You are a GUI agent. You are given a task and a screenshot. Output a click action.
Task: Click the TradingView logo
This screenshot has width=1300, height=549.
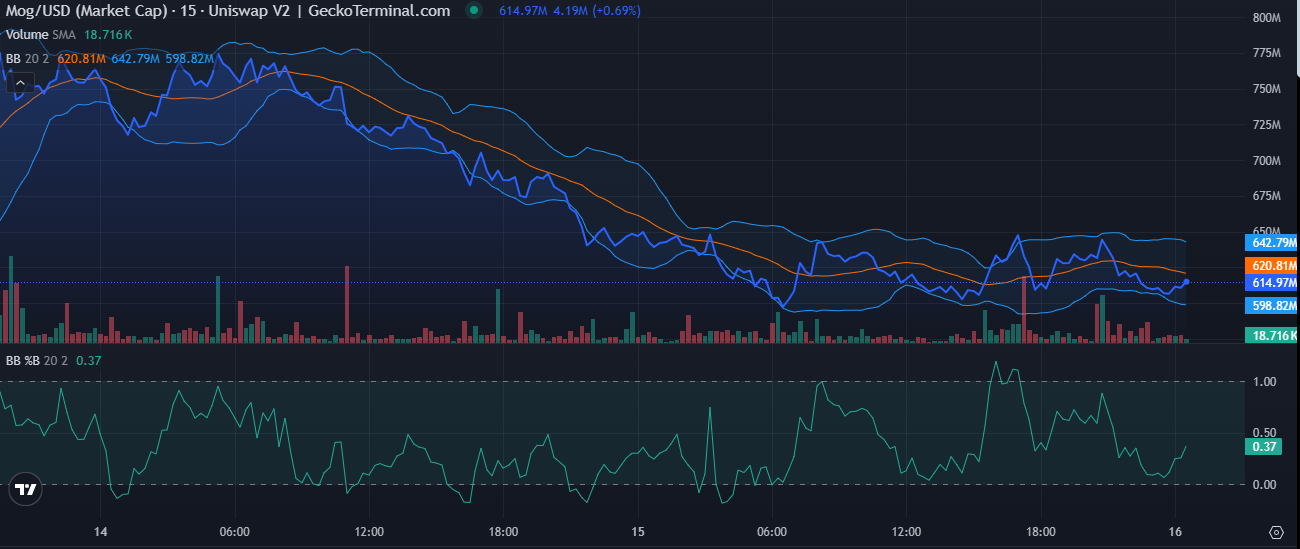(25, 491)
